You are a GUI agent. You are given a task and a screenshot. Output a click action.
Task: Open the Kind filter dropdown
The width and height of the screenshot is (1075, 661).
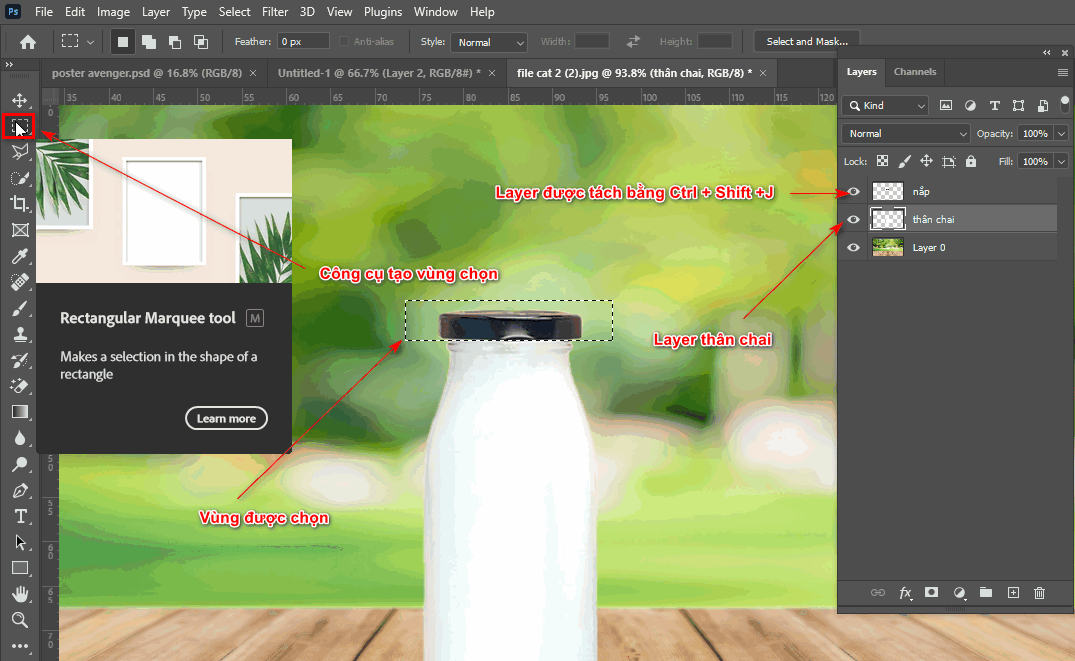coord(884,105)
